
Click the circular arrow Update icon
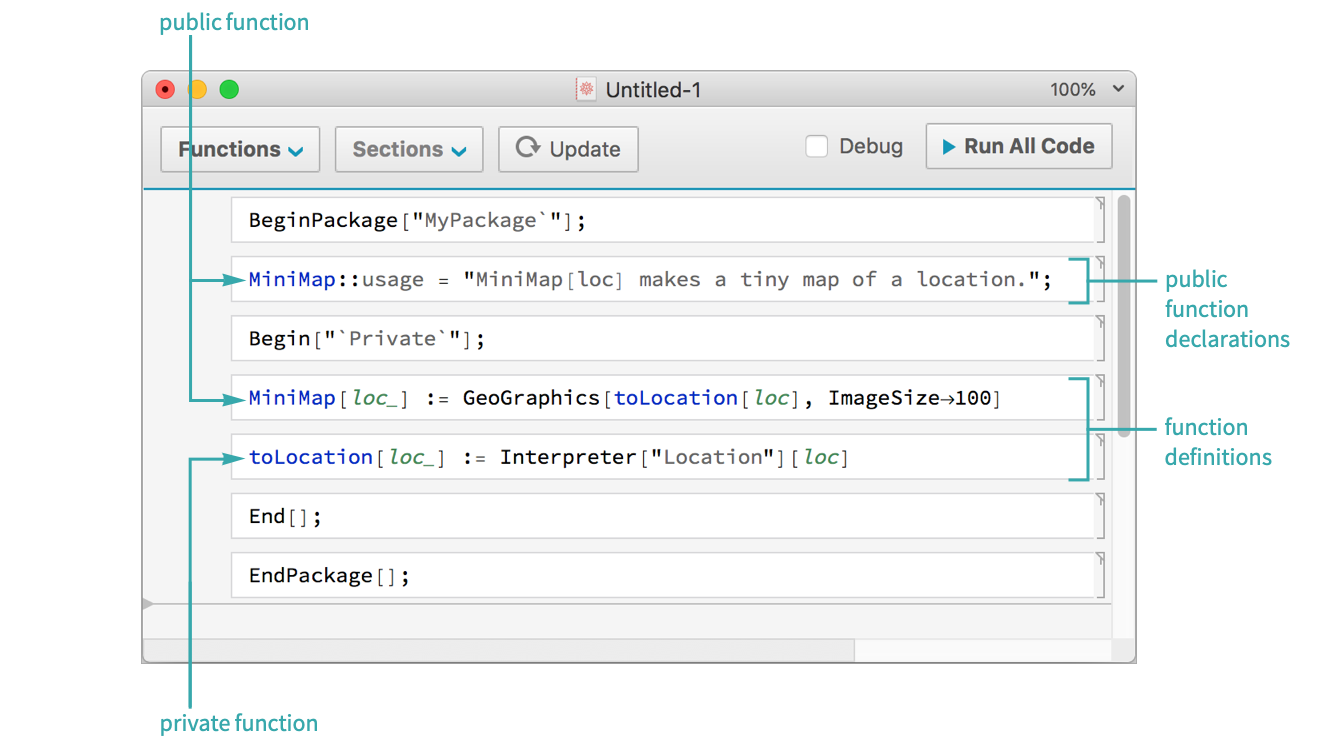pos(527,148)
